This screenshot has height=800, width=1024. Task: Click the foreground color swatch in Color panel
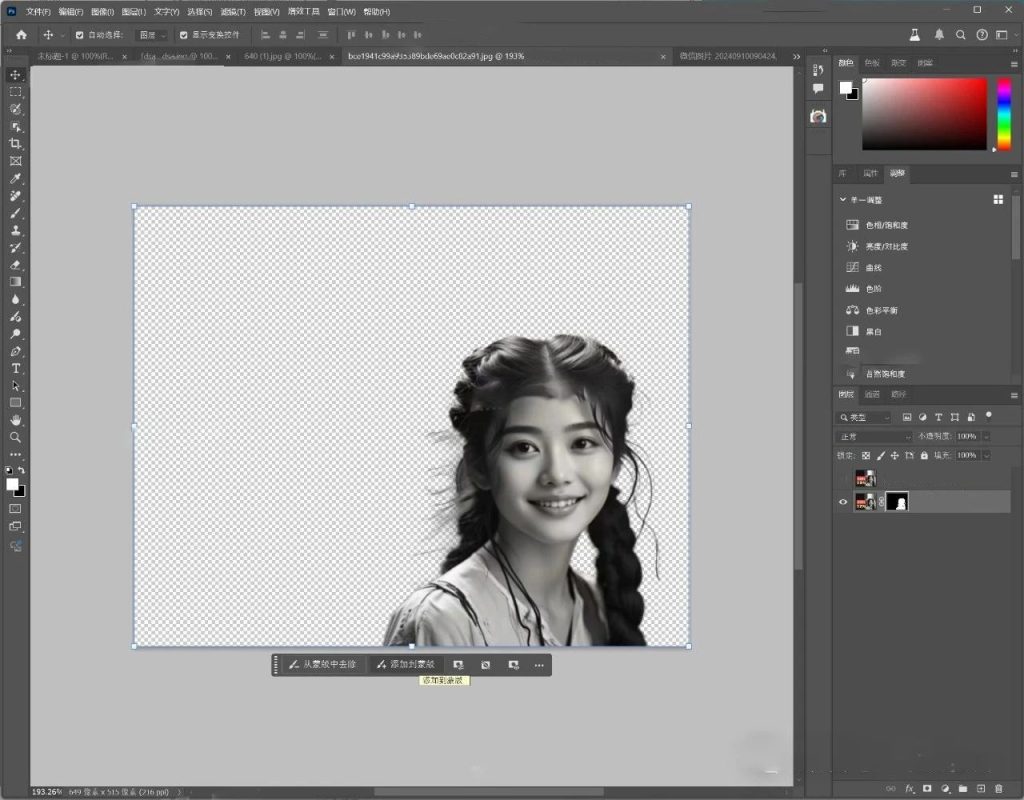pyautogui.click(x=846, y=87)
